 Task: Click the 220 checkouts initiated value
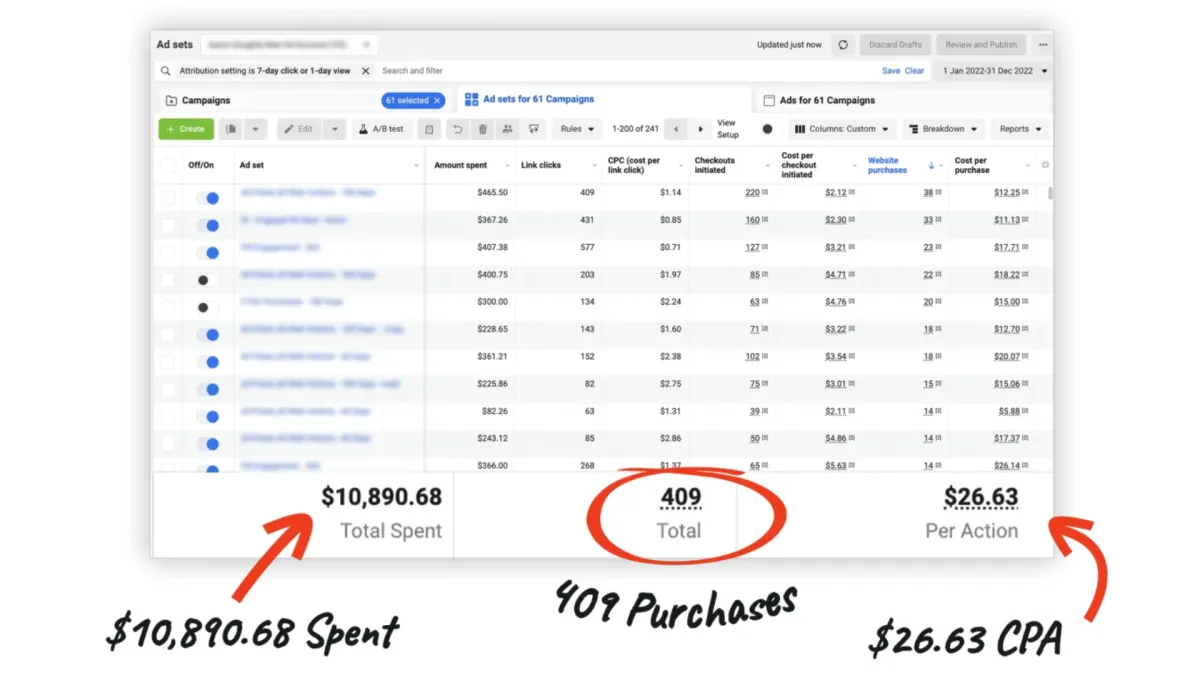coord(752,193)
